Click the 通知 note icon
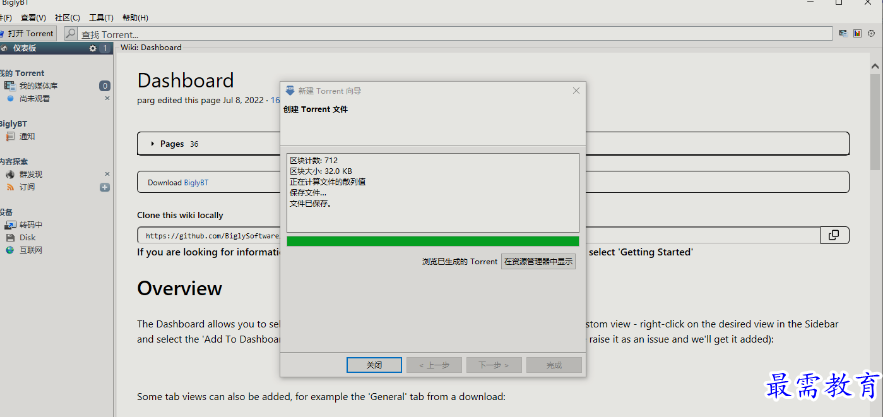The width and height of the screenshot is (888, 417). 10,137
